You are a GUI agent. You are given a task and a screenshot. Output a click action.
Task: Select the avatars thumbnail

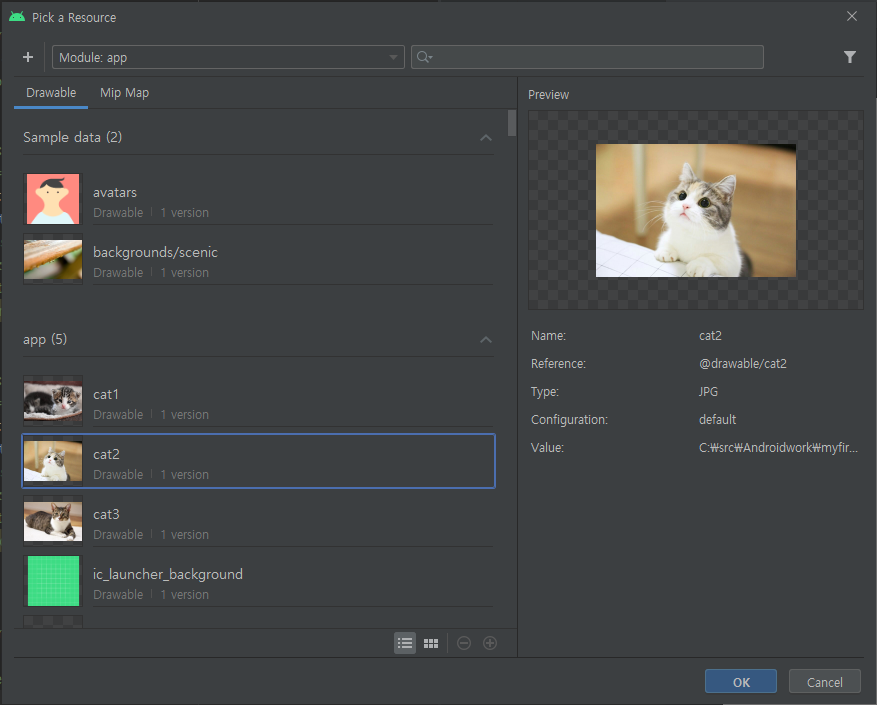pos(53,199)
